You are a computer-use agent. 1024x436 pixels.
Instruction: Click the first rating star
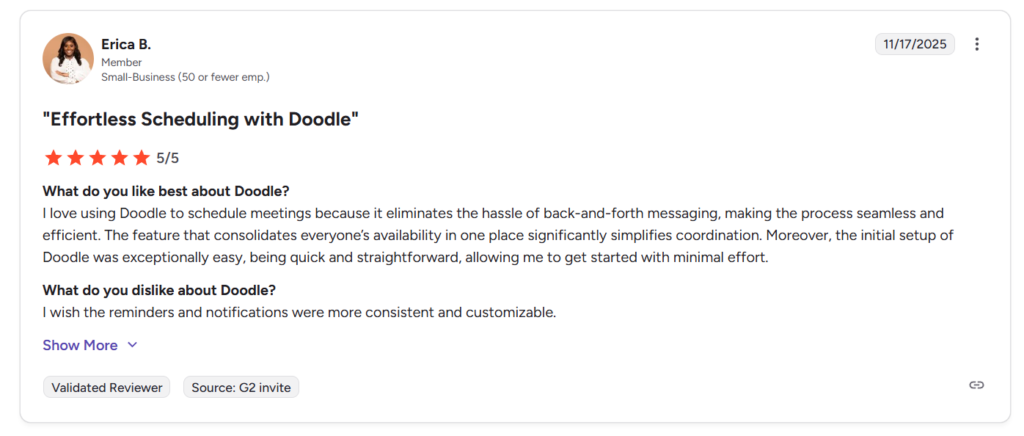(53, 158)
